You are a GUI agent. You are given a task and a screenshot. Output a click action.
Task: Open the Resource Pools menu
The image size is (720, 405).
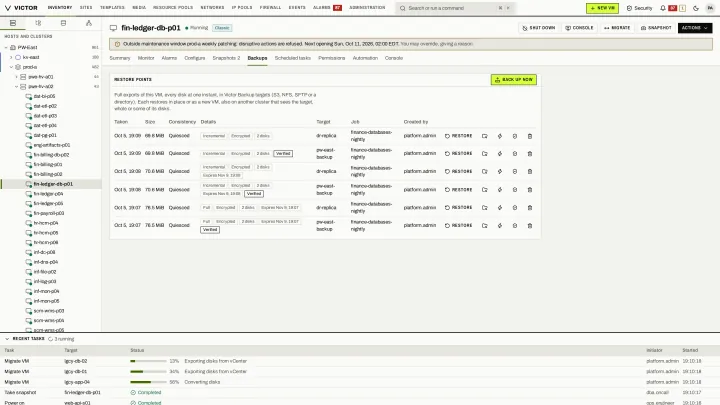click(173, 8)
